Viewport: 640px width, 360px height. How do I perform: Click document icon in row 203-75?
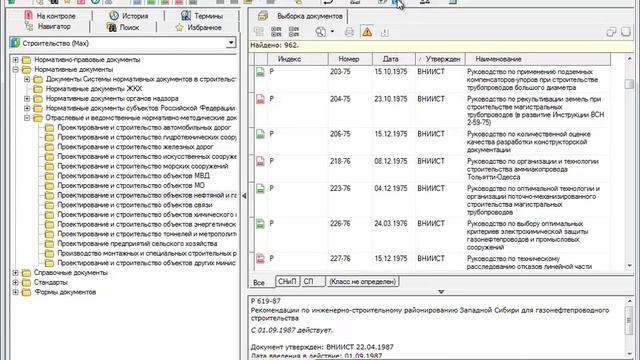[260, 72]
